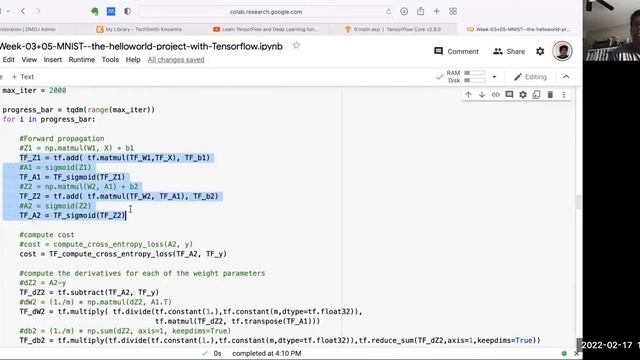This screenshot has height=360, width=640.
Task: Click the line max_iter = 2000
Action: point(34,91)
